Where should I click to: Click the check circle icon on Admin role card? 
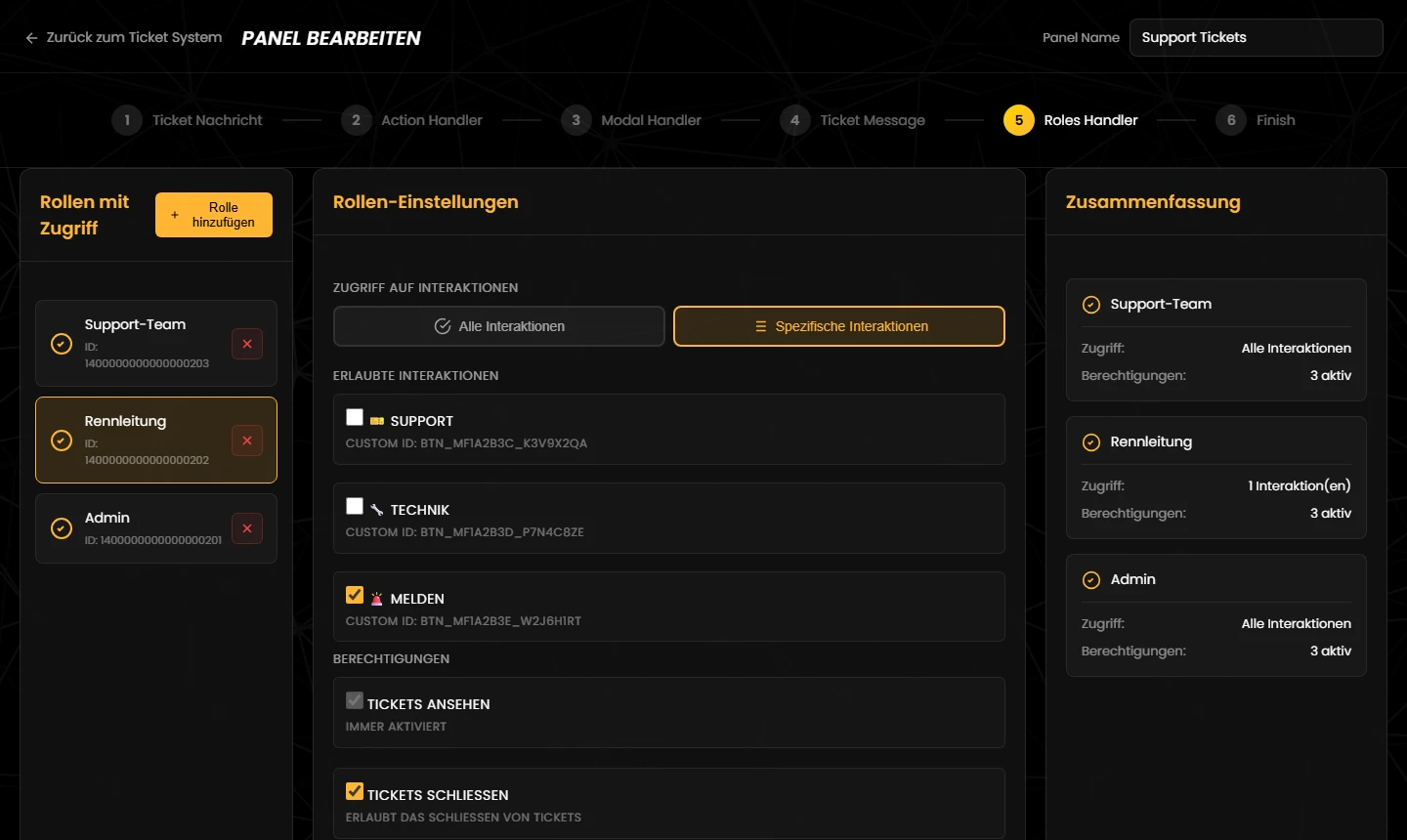tap(62, 528)
